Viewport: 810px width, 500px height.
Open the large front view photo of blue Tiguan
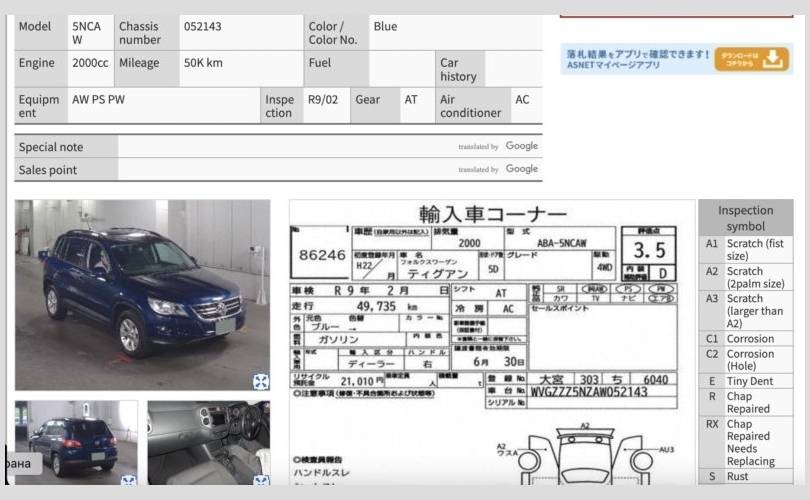[x=142, y=290]
